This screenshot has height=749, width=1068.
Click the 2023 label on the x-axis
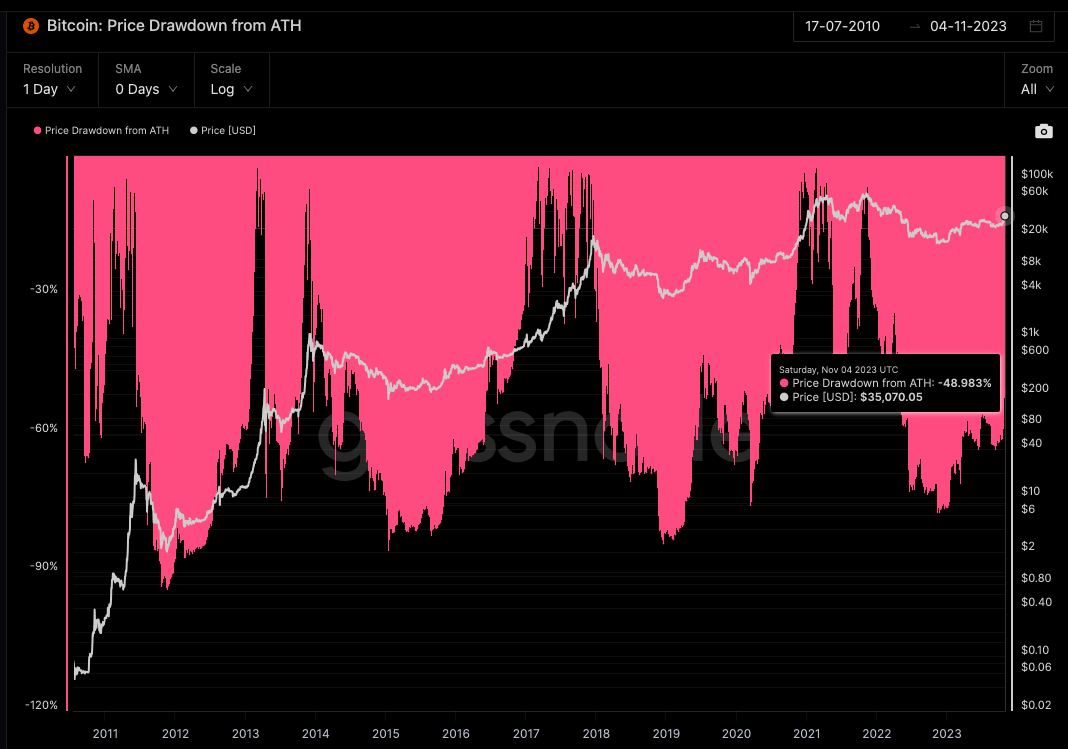pos(947,734)
